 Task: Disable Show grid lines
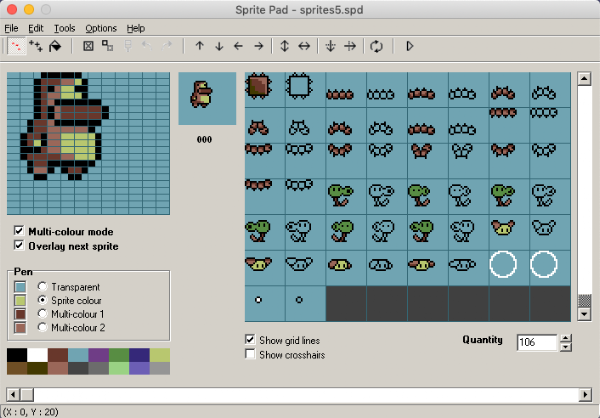[x=250, y=339]
